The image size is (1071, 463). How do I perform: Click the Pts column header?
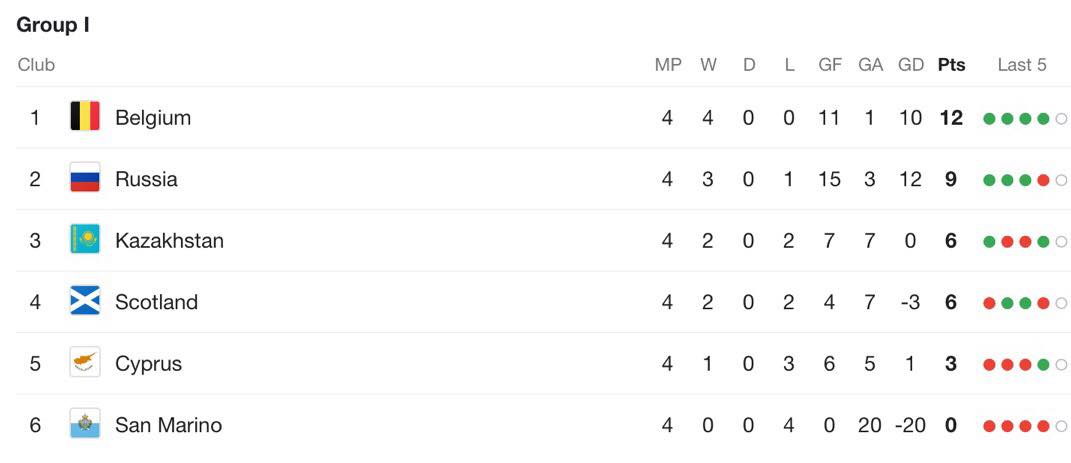pos(951,65)
